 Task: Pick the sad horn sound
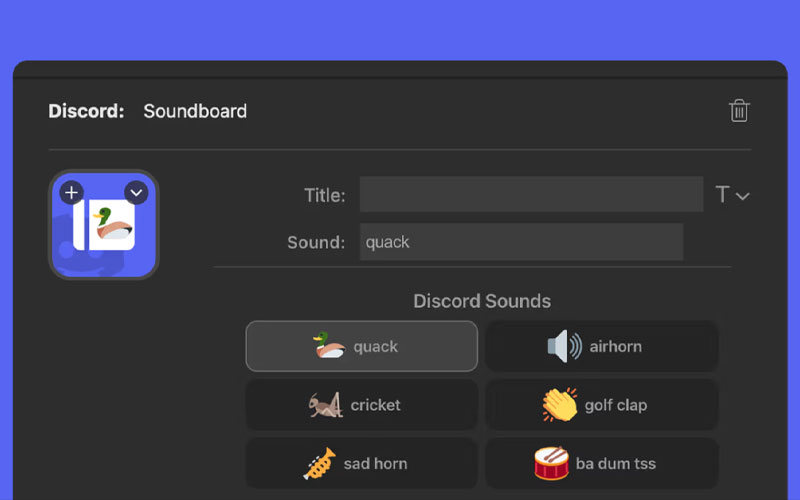[362, 464]
